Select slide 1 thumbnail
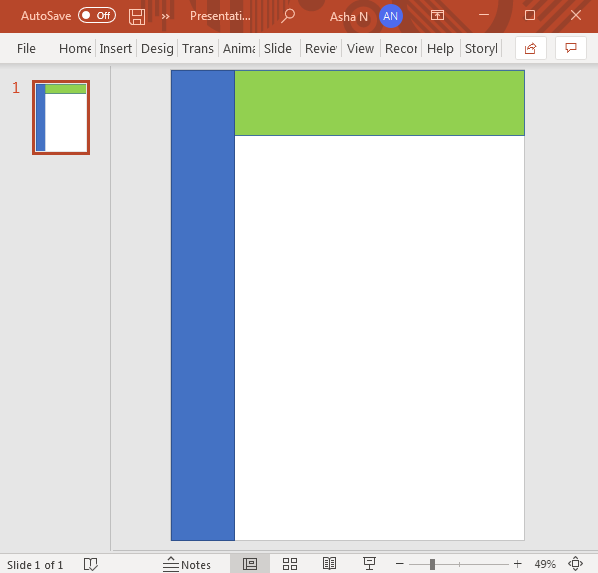This screenshot has width=598, height=573. [x=61, y=117]
